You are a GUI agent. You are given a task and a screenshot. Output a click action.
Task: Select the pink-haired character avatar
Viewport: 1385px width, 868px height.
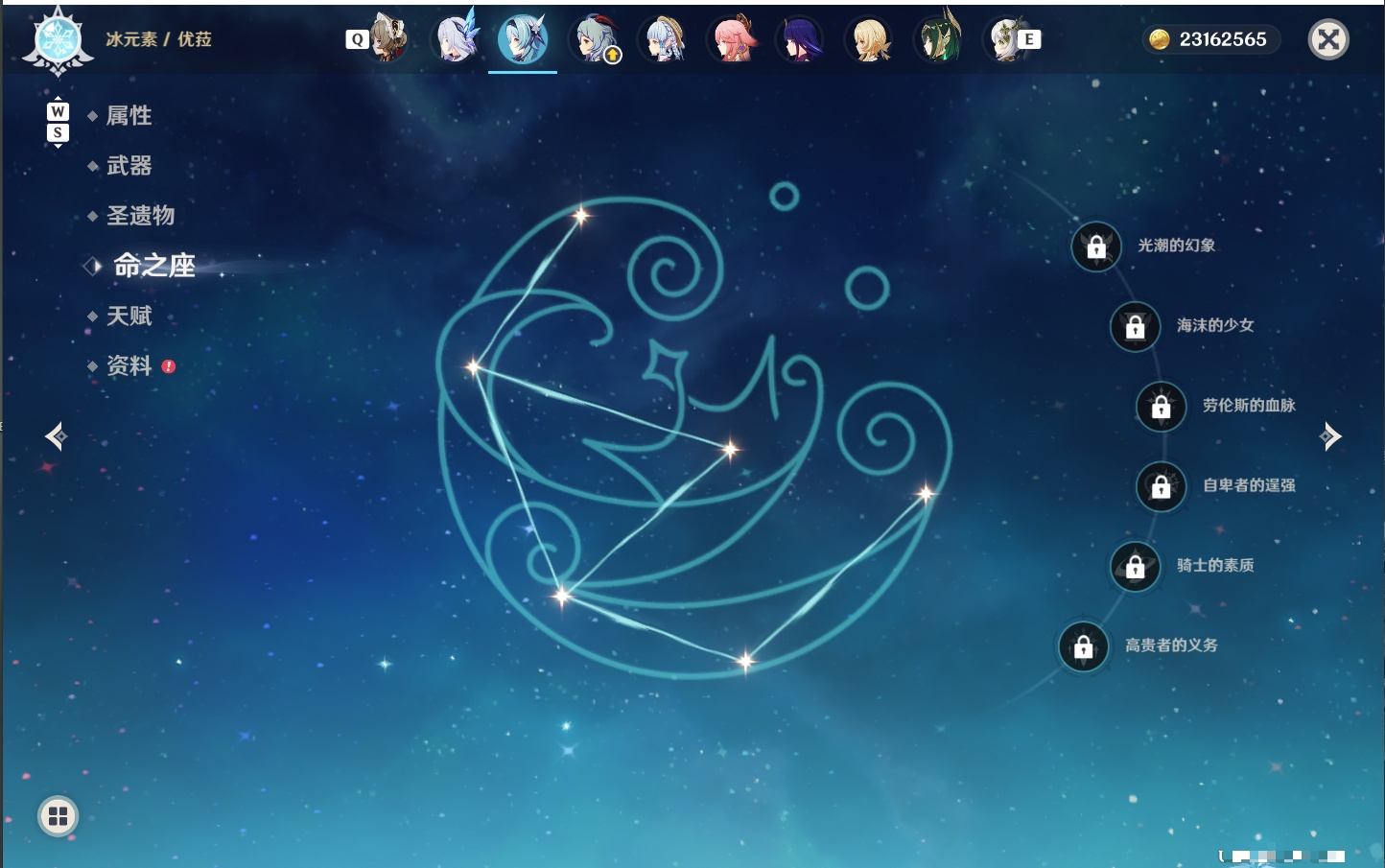[732, 39]
